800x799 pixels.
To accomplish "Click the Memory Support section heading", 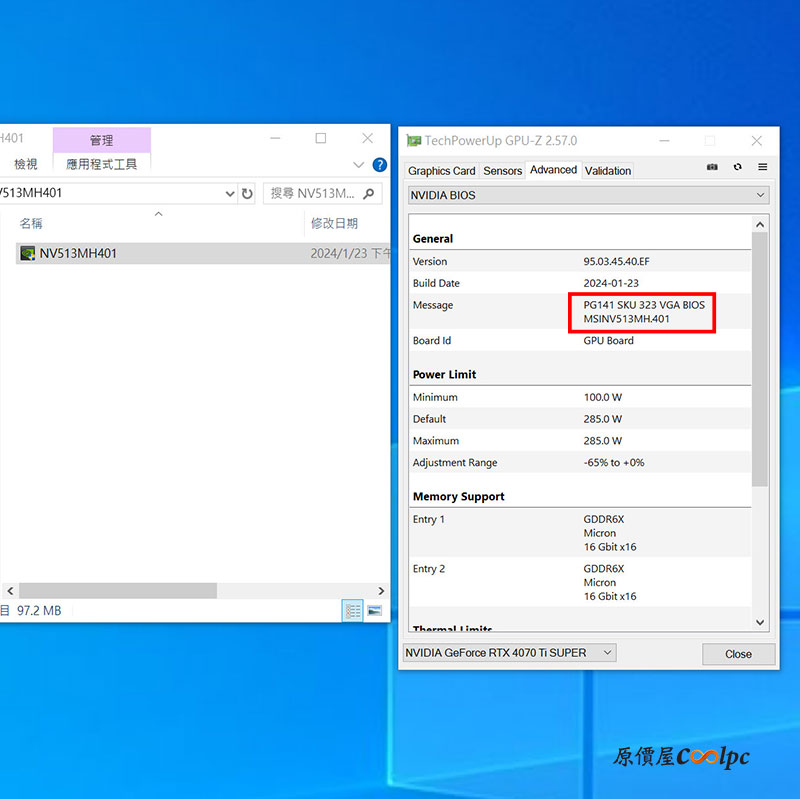I will tap(459, 496).
